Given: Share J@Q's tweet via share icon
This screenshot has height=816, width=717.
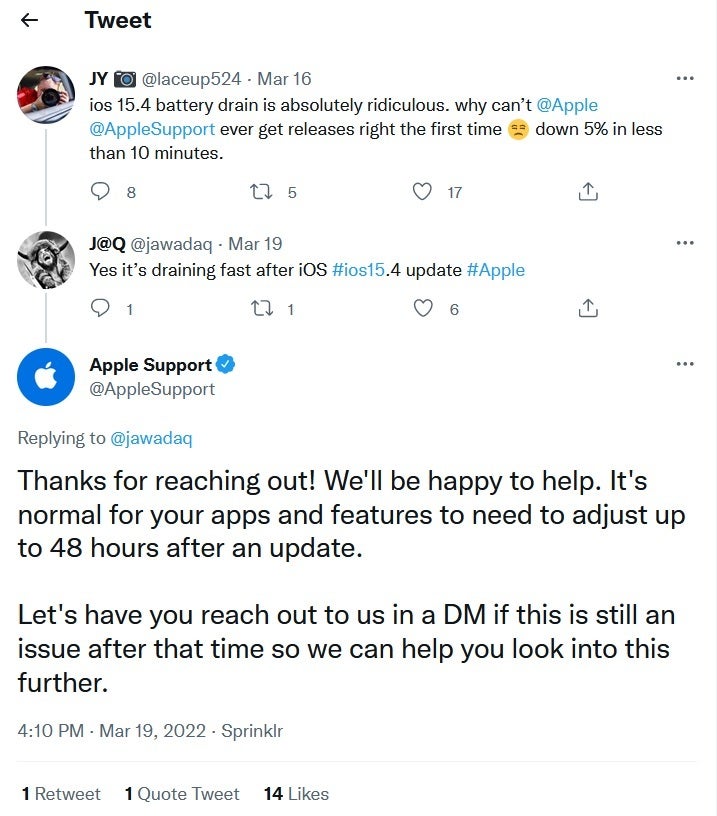Looking at the screenshot, I should pyautogui.click(x=588, y=309).
